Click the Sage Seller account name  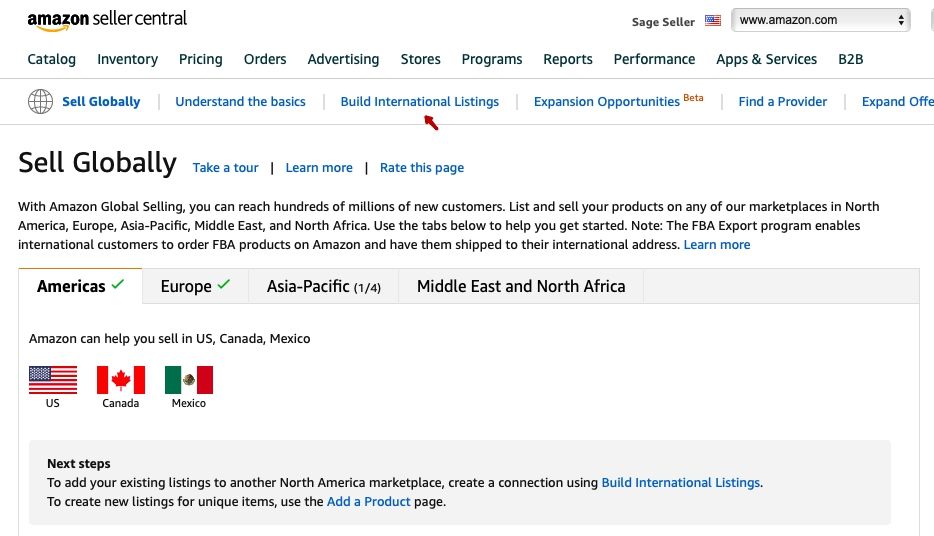click(x=663, y=22)
